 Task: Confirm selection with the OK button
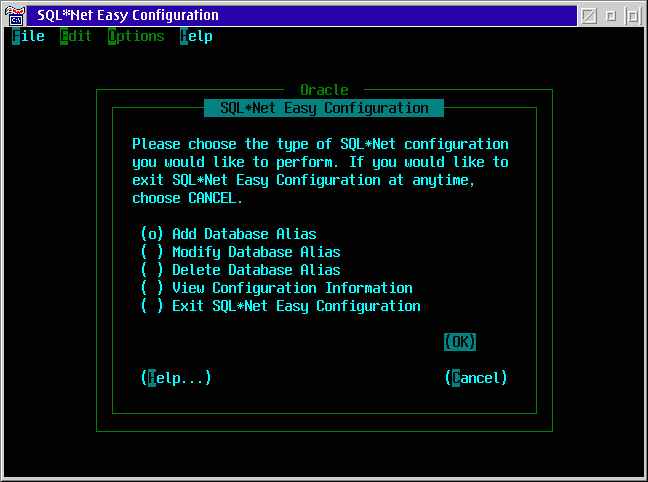(x=460, y=342)
